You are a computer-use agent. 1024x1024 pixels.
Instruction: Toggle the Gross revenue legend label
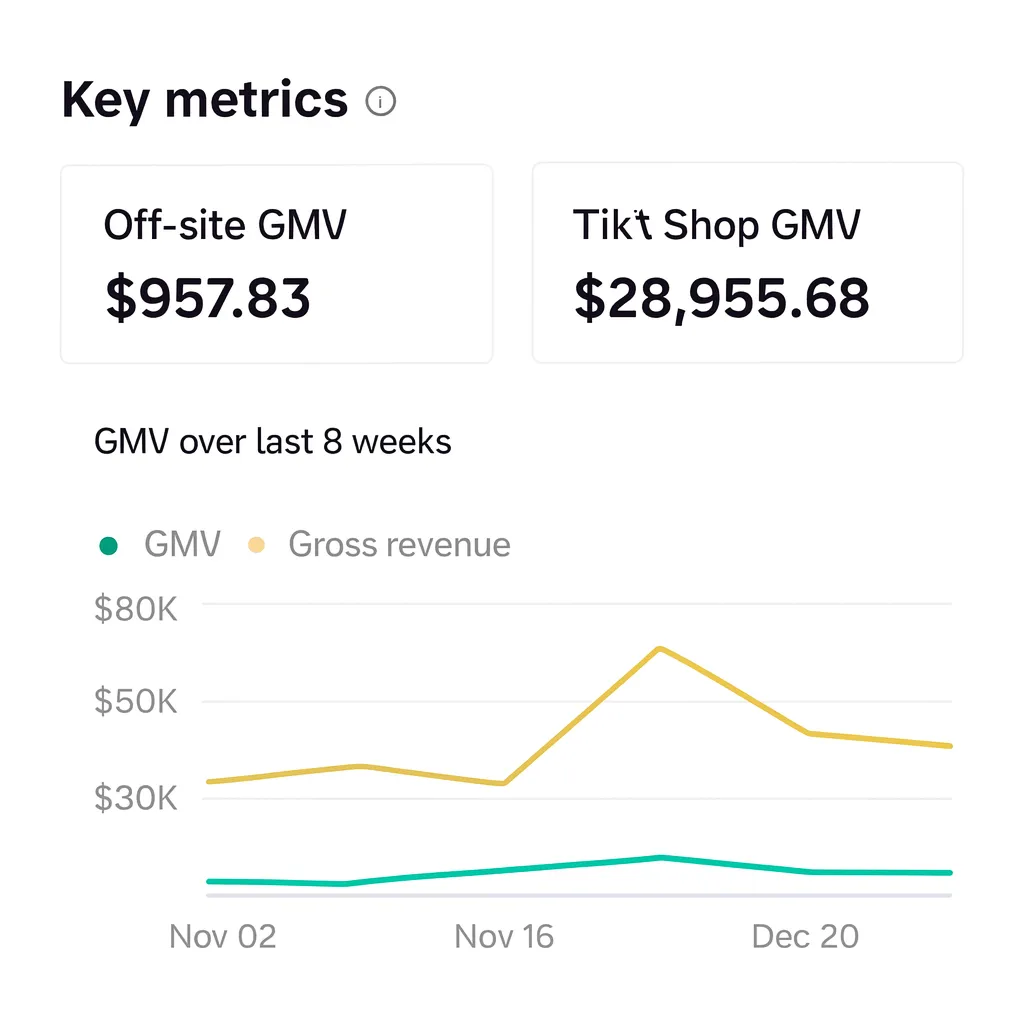[399, 545]
